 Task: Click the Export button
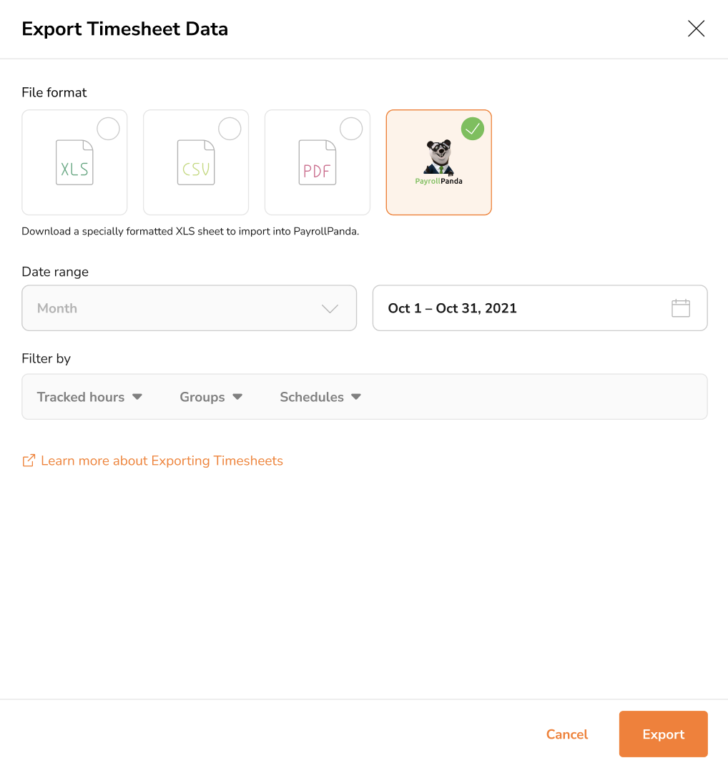(663, 734)
